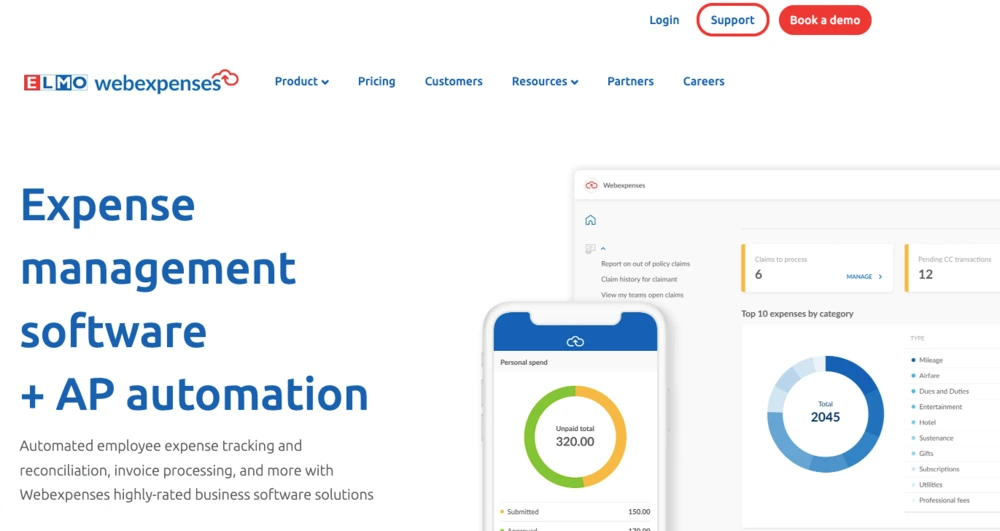Image resolution: width=1000 pixels, height=531 pixels.
Task: Click the Support button
Action: [x=732, y=20]
